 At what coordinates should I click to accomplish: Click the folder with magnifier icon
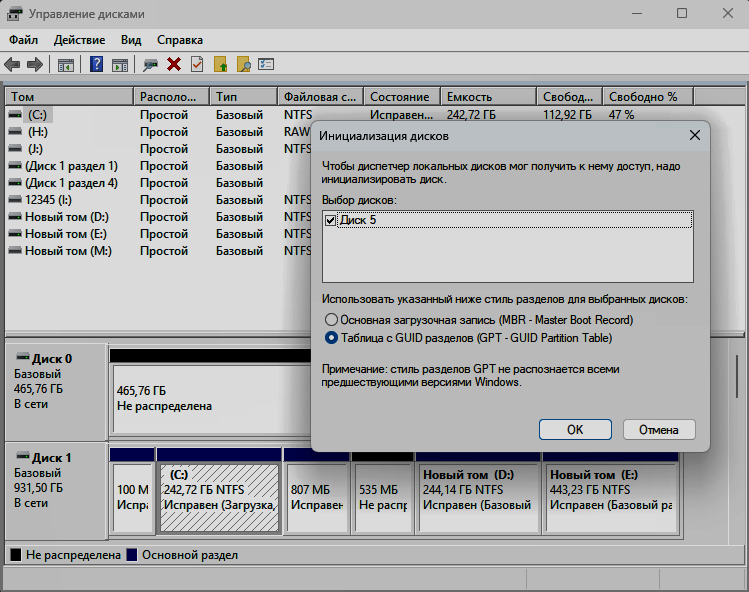[243, 64]
